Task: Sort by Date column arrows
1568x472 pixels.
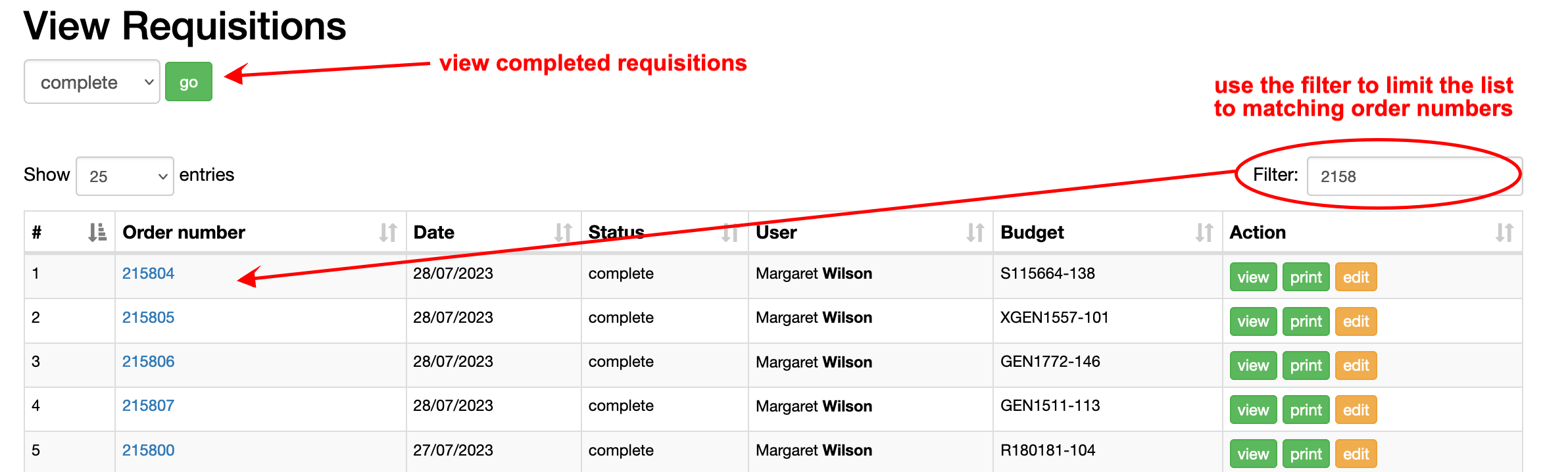Action: 563,232
